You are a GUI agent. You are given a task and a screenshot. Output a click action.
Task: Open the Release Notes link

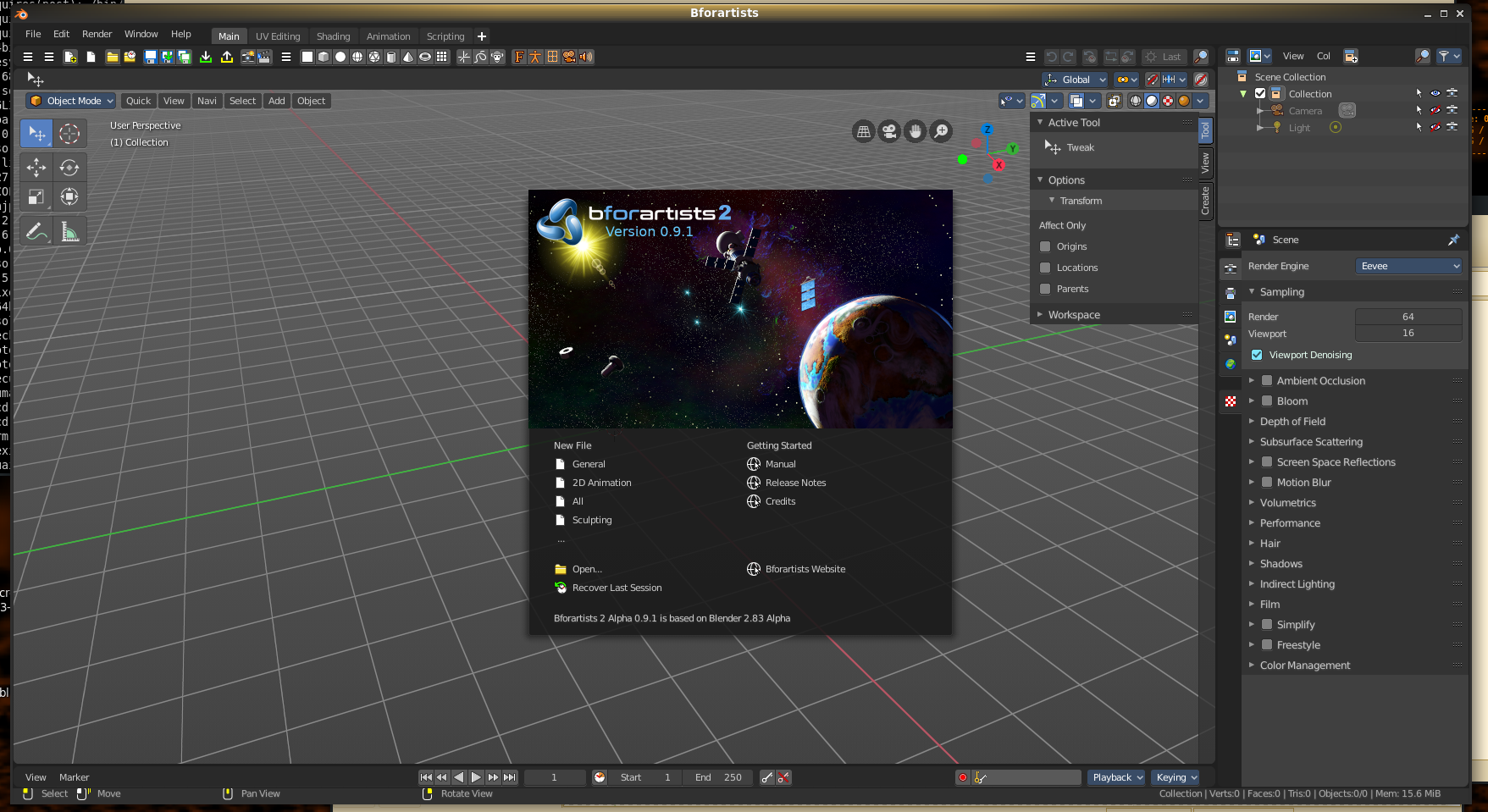(x=795, y=483)
